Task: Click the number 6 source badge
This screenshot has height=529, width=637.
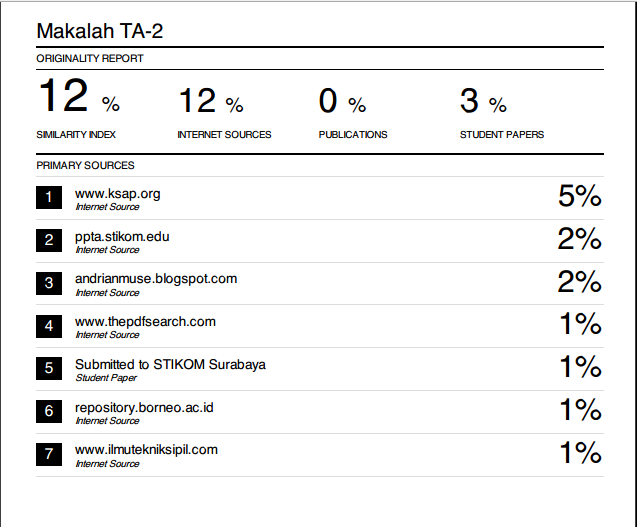Action: pyautogui.click(x=48, y=411)
